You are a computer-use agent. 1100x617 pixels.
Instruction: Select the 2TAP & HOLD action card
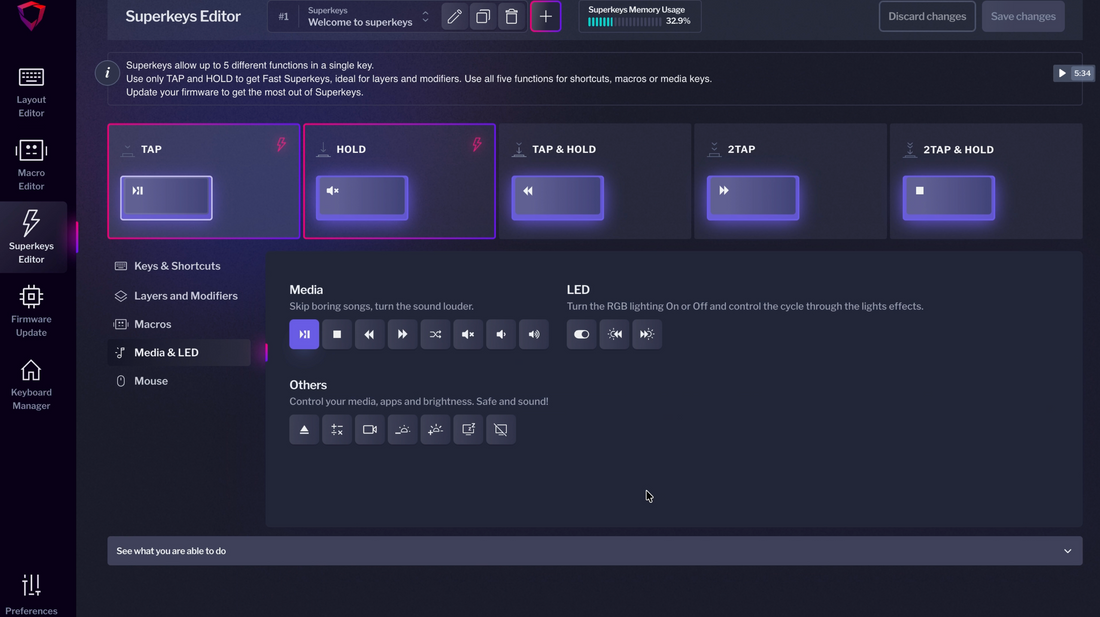[985, 181]
